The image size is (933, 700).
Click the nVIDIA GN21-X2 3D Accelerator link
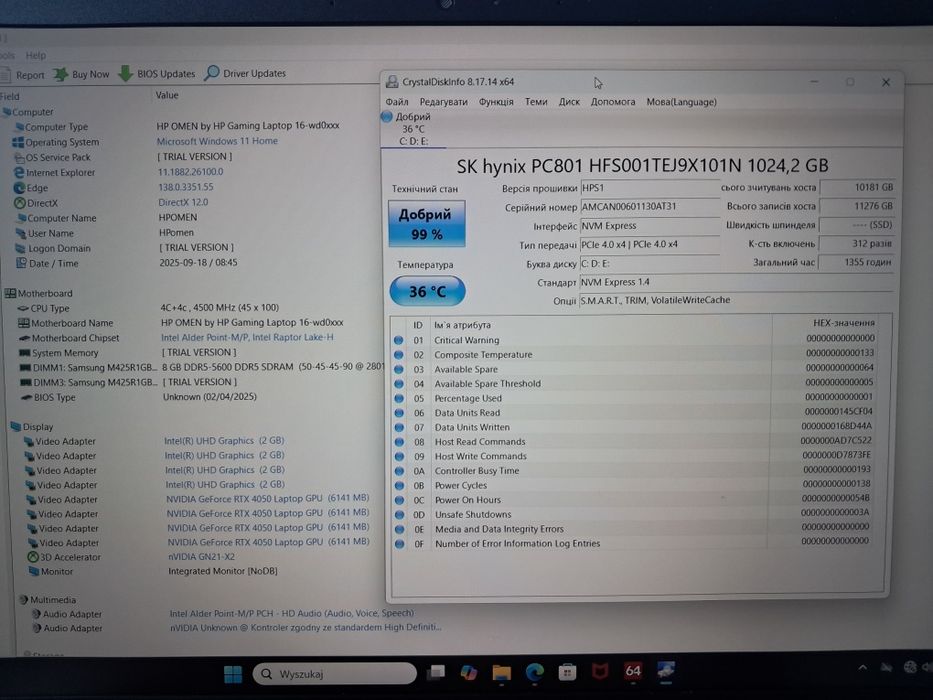(201, 557)
